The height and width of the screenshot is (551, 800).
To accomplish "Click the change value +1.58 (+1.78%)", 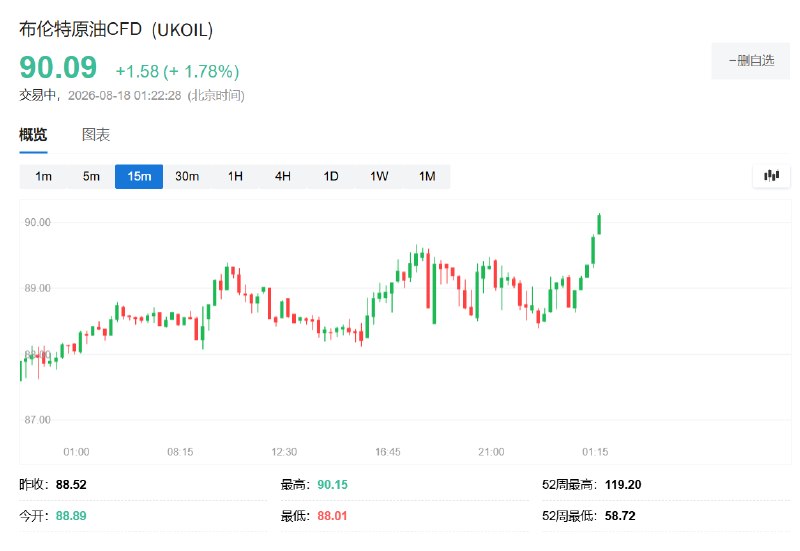I will point(178,71).
